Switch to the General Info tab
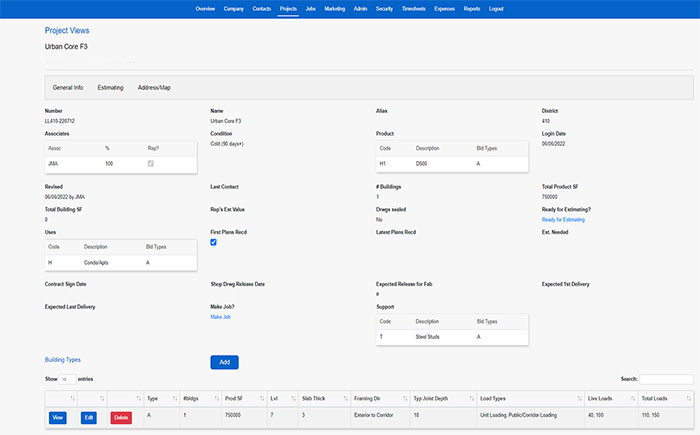Image resolution: width=700 pixels, height=435 pixels. tap(68, 88)
